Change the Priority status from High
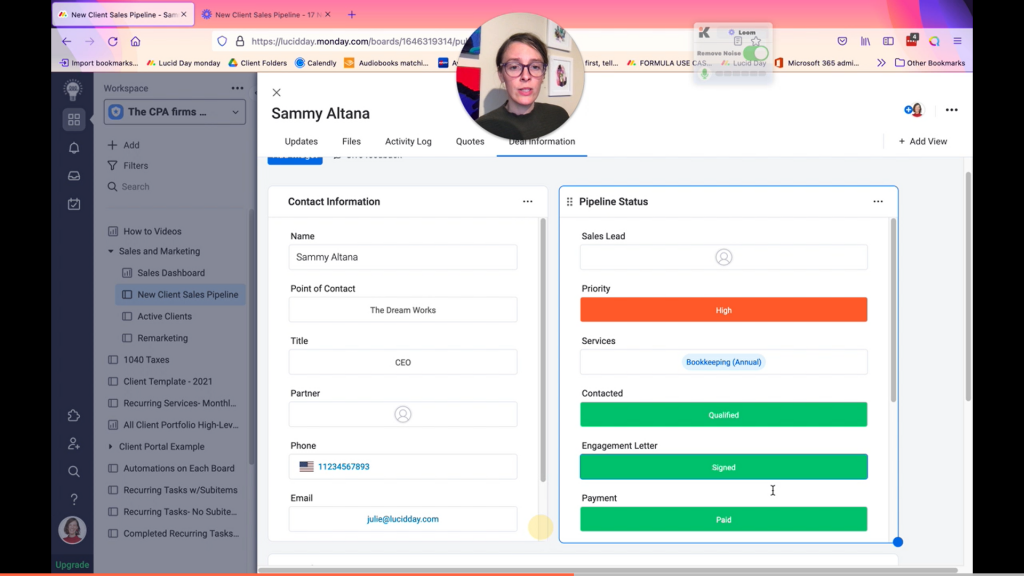 point(724,310)
